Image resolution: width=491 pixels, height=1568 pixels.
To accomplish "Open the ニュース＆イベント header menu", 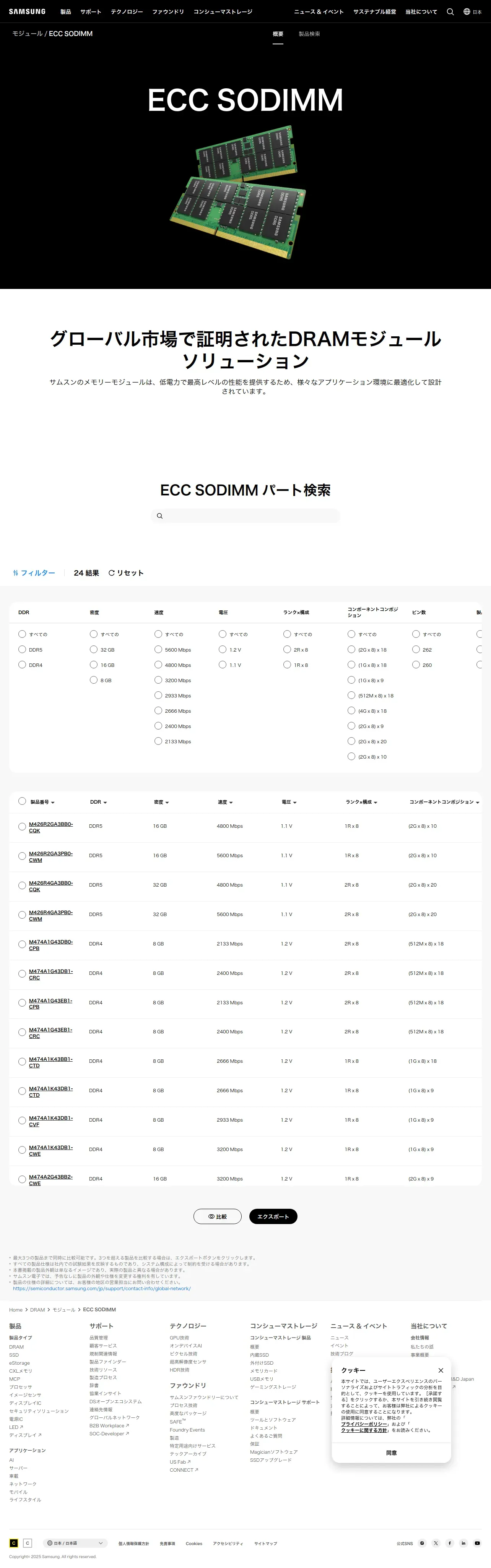I will [x=319, y=11].
